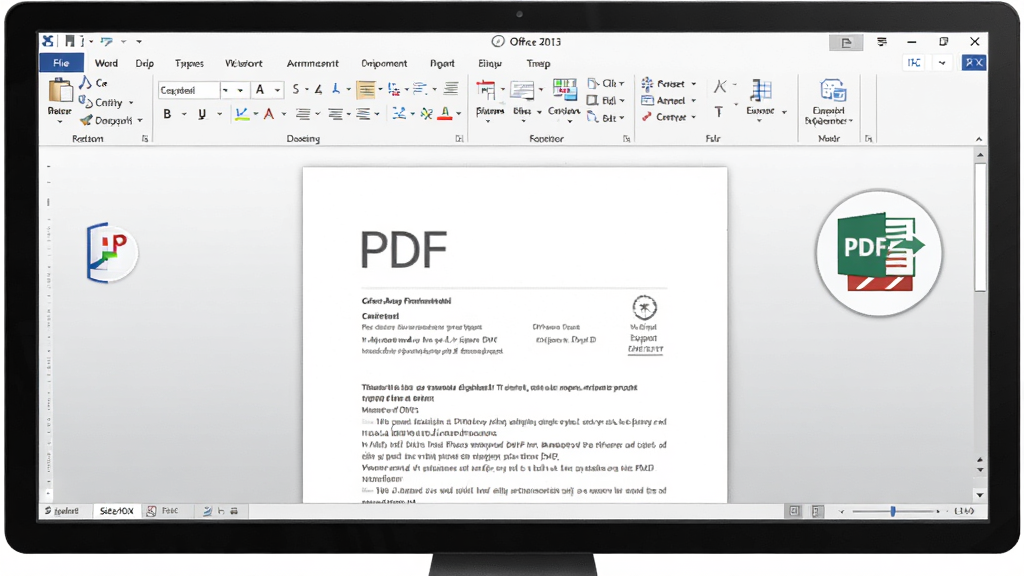
Task: Expand the Amoel dropdown
Action: (x=693, y=101)
